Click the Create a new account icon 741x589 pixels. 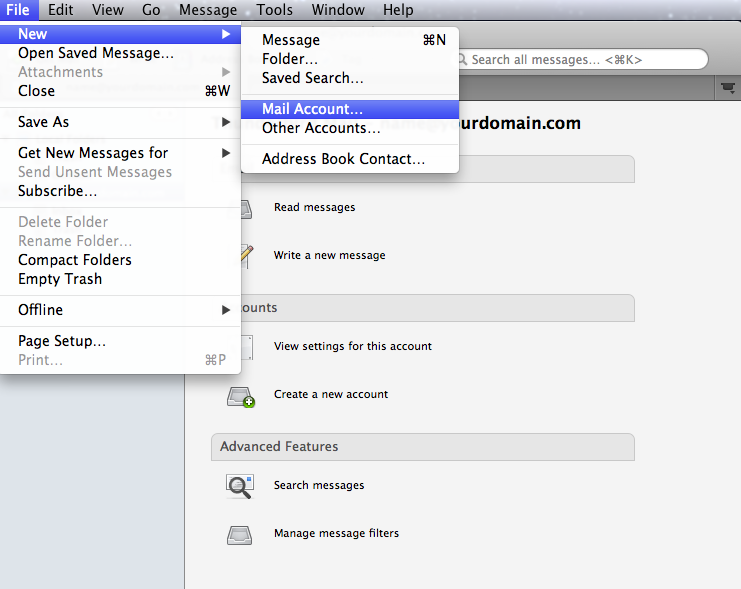(x=241, y=397)
